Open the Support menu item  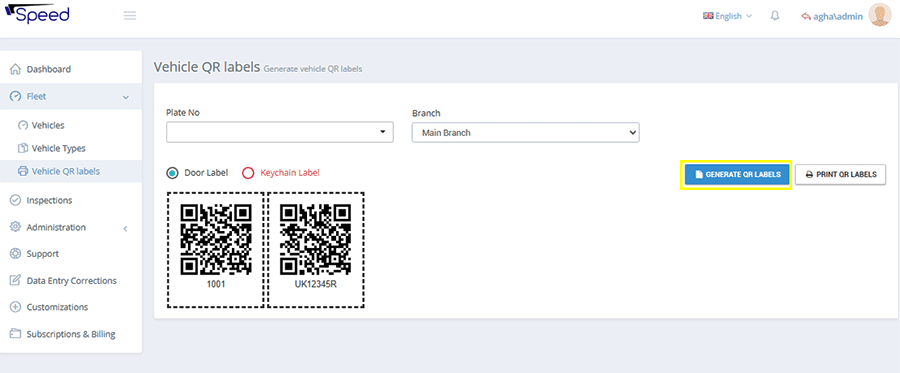(x=71, y=254)
